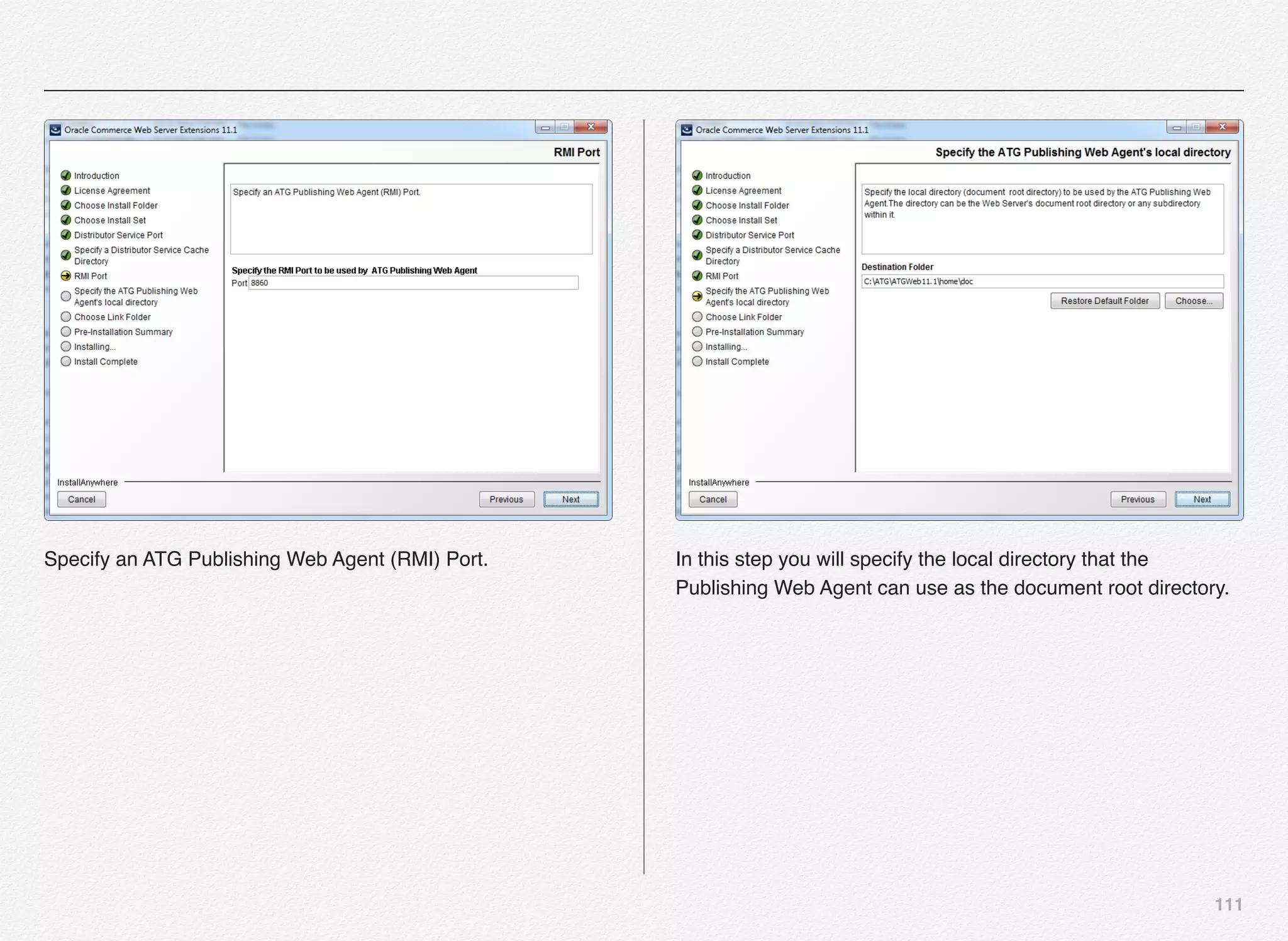1288x941 pixels.
Task: Click the green checkmark beside RMI Port in right window
Action: tap(697, 276)
